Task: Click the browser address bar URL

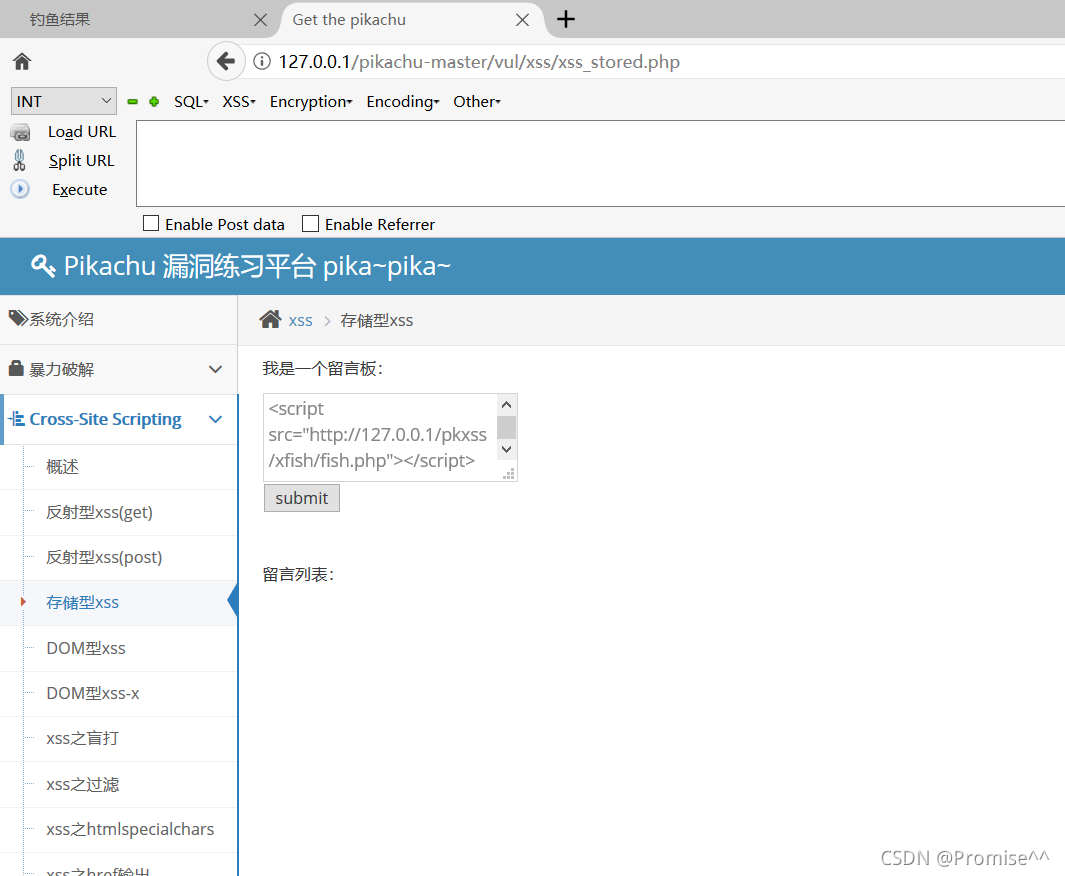Action: click(479, 62)
